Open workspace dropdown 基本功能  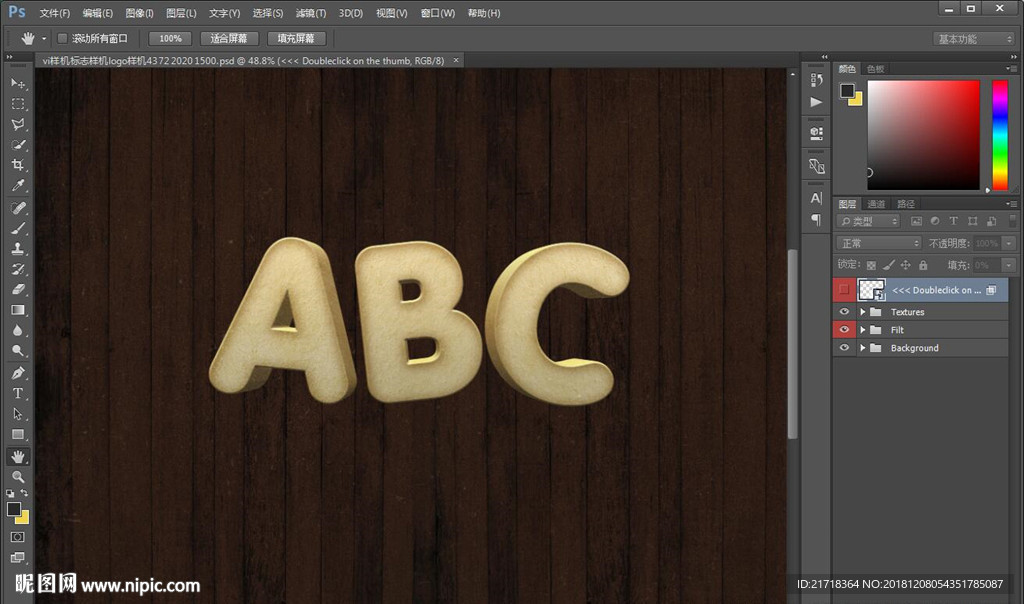point(974,39)
